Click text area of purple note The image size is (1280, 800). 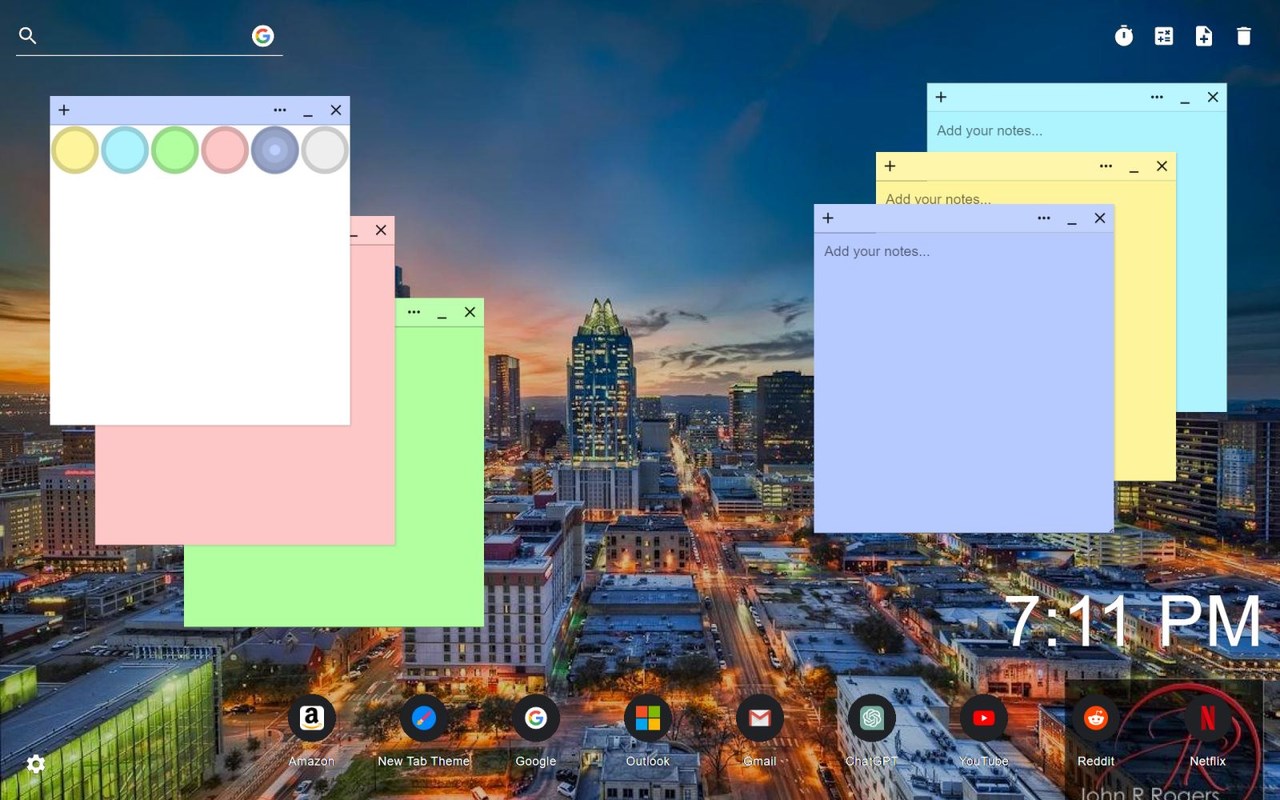click(964, 382)
